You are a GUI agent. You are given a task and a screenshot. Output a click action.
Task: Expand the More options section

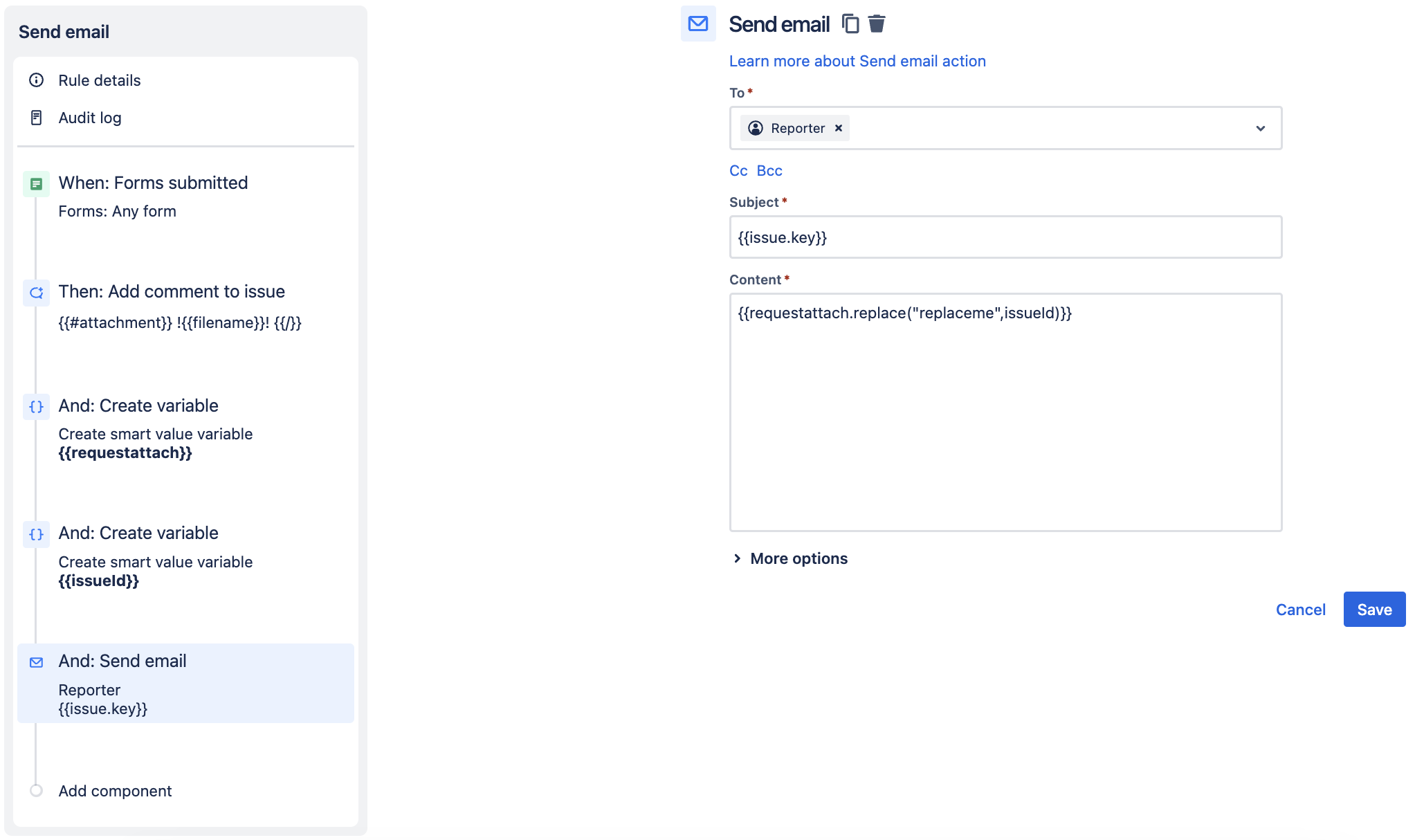tap(790, 558)
